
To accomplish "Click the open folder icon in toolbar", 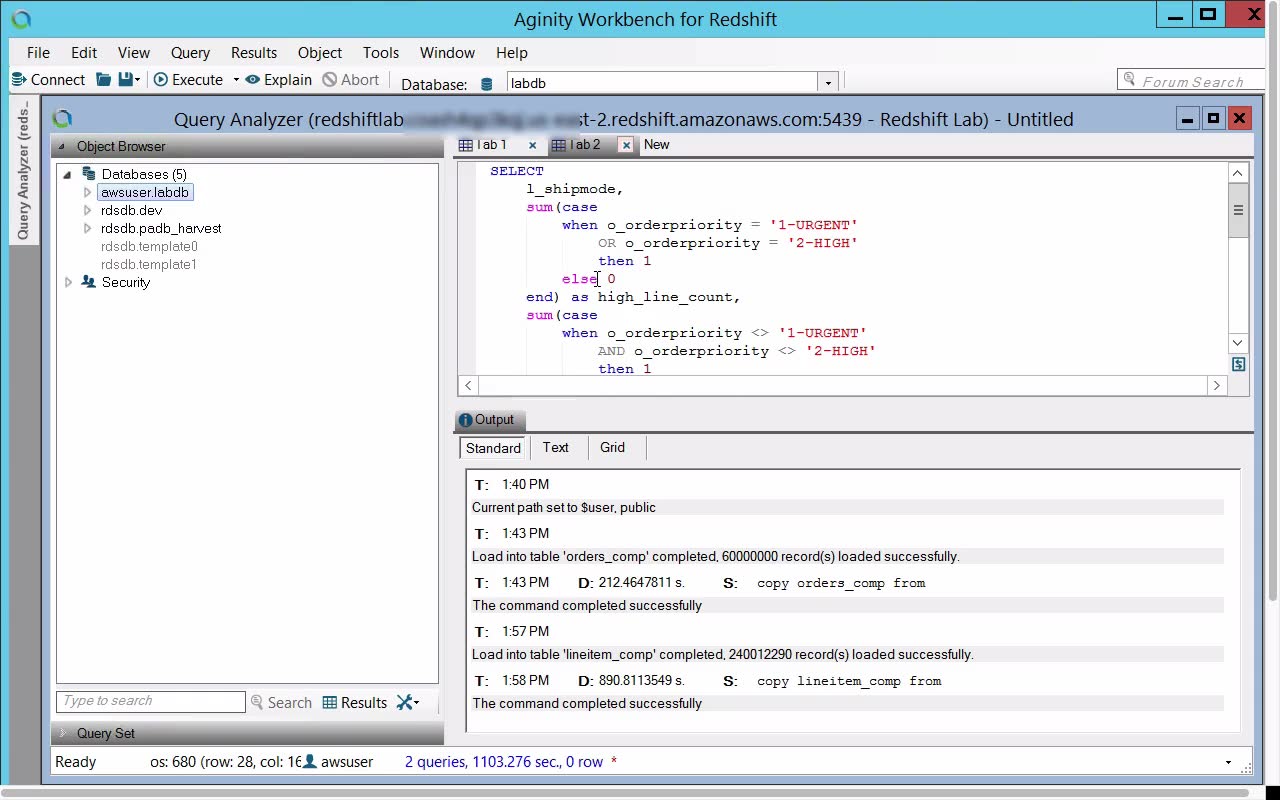I will [103, 80].
